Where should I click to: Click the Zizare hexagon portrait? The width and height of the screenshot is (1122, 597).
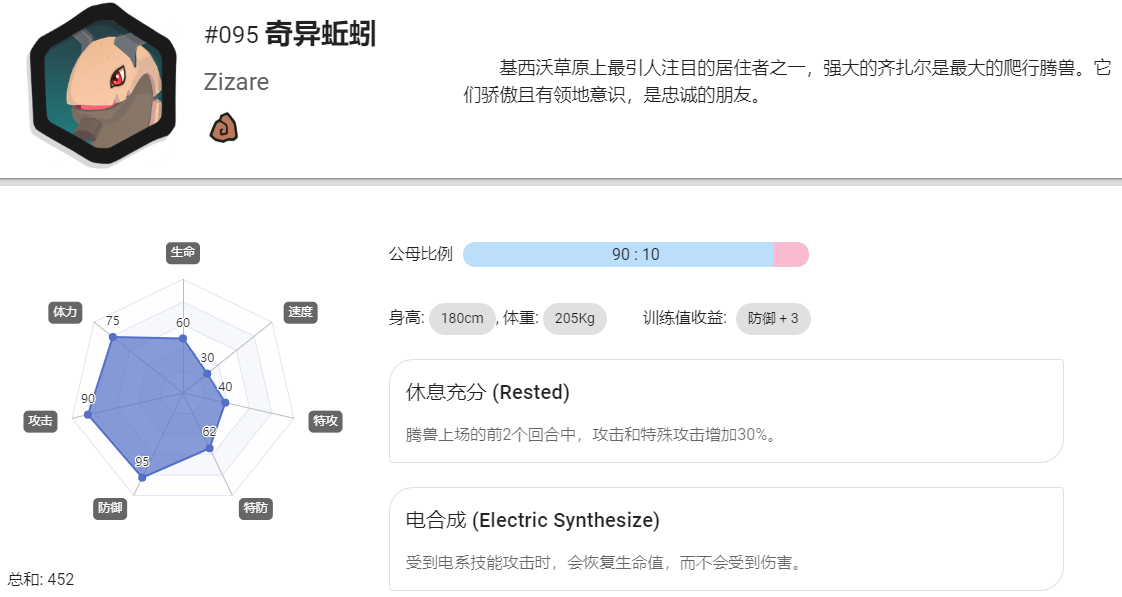(x=102, y=84)
